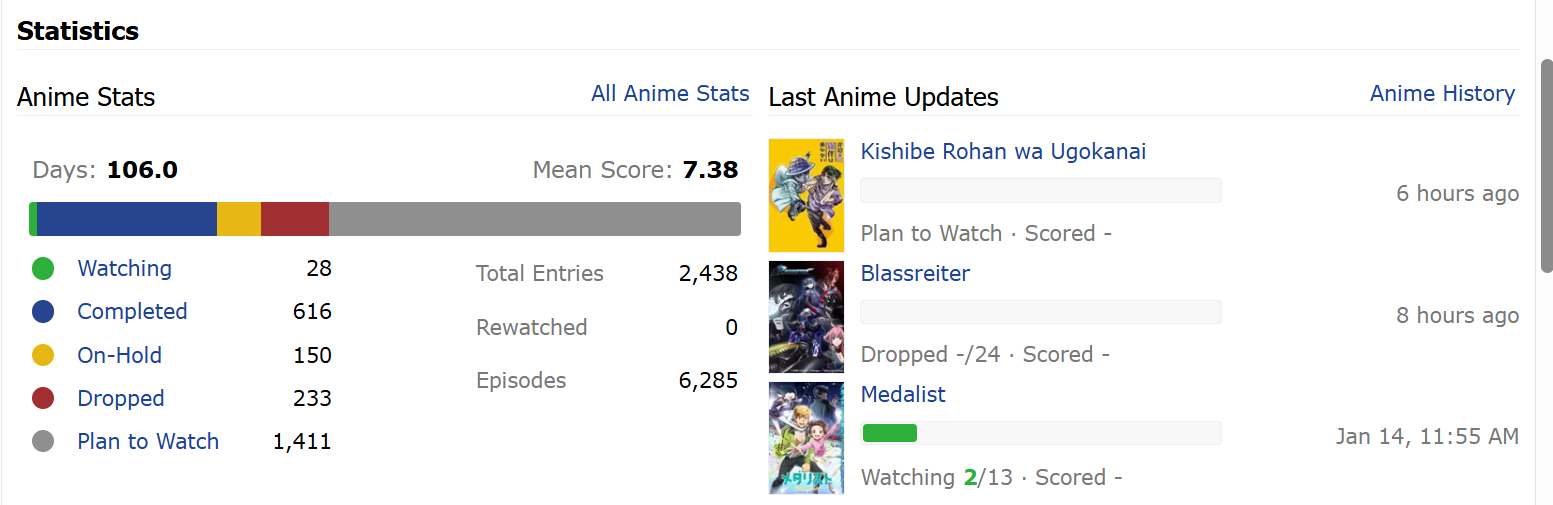Viewport: 1553px width, 505px height.
Task: Go to the Watching list link
Action: pyautogui.click(x=125, y=269)
